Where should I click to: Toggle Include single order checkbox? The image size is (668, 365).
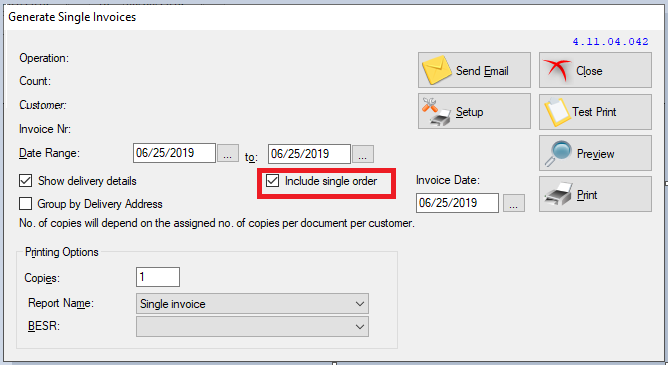coord(273,181)
